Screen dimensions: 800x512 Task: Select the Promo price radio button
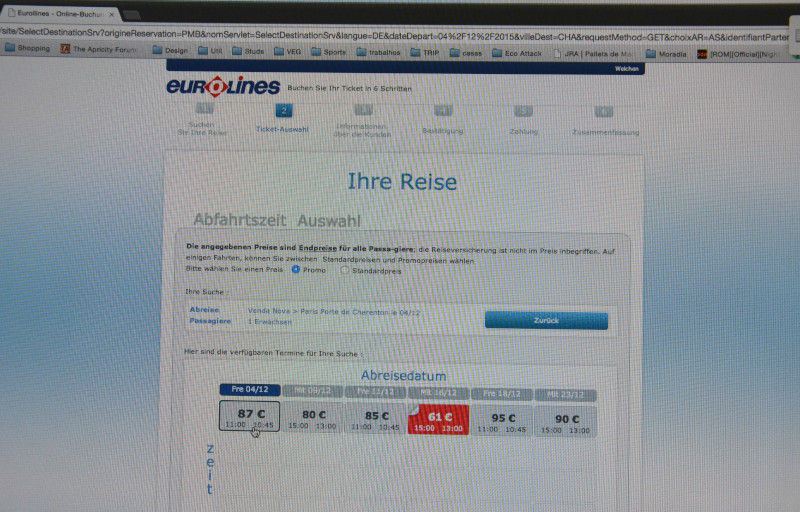pyautogui.click(x=296, y=269)
